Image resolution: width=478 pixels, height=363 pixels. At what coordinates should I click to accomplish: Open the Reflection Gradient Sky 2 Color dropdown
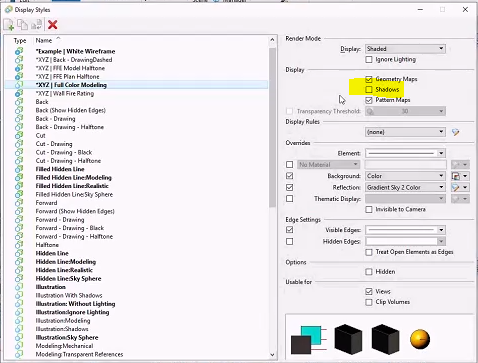[x=405, y=187]
